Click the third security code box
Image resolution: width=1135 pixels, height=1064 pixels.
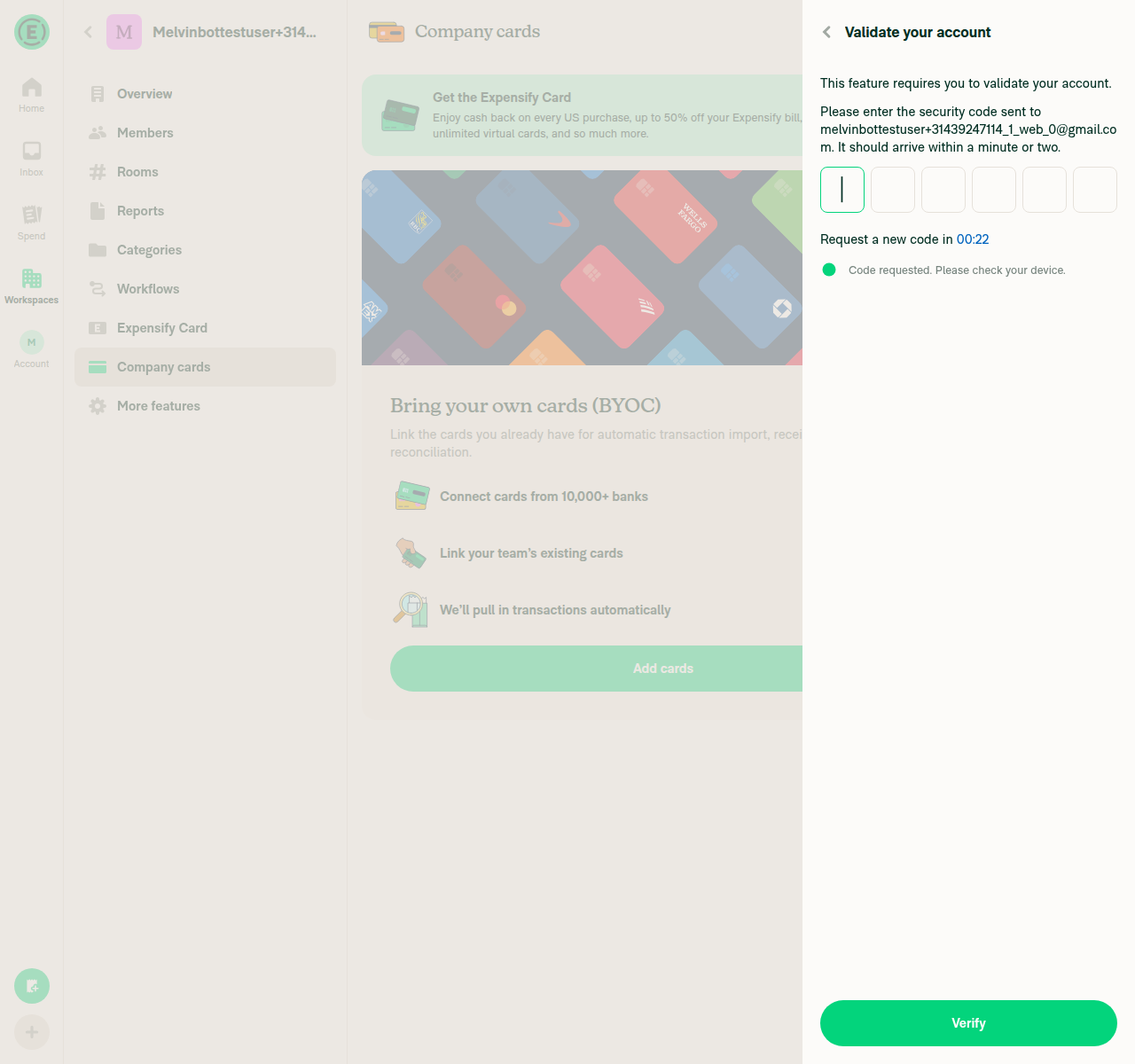[x=943, y=190]
